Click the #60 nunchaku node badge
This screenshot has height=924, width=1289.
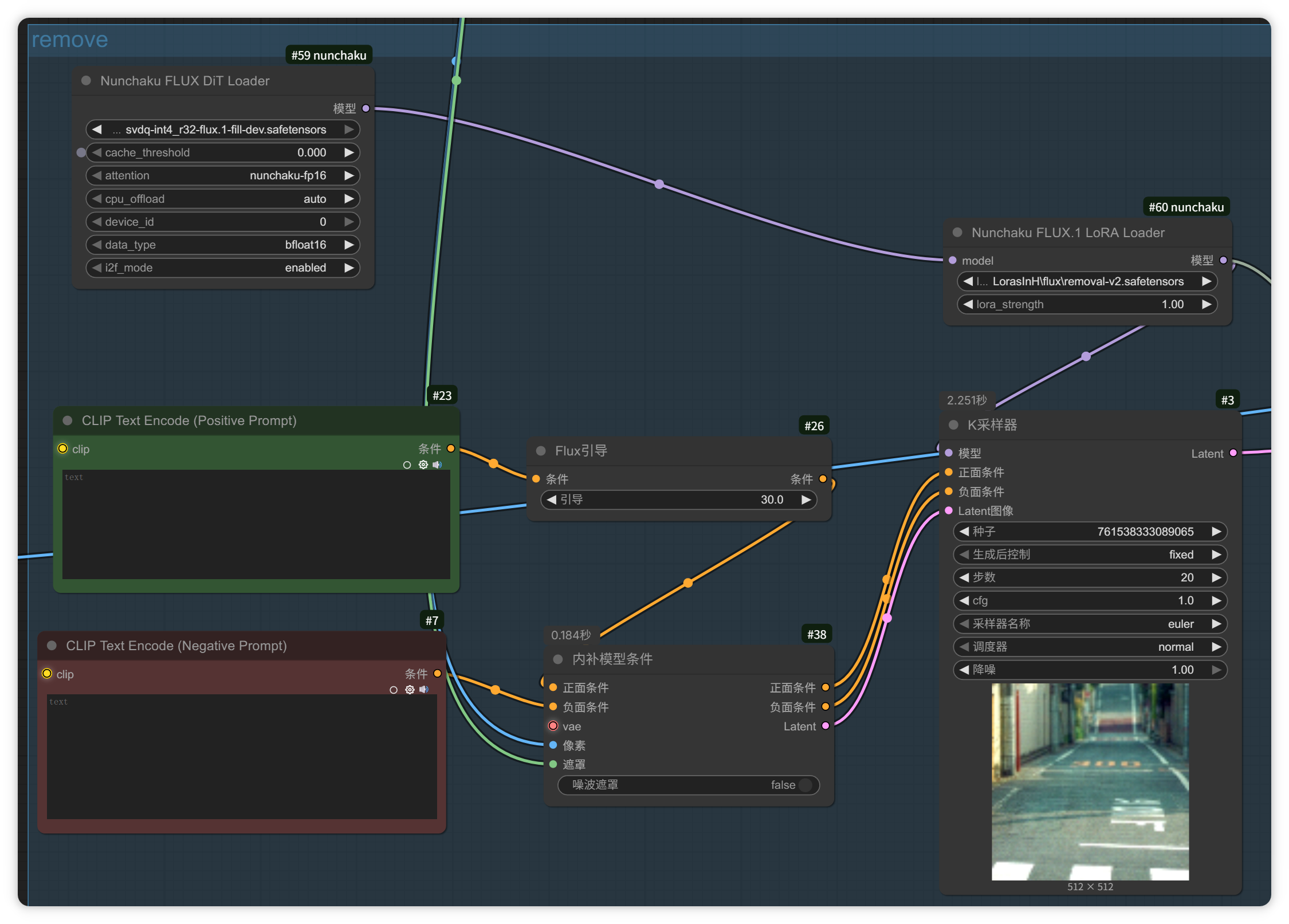click(x=1186, y=207)
